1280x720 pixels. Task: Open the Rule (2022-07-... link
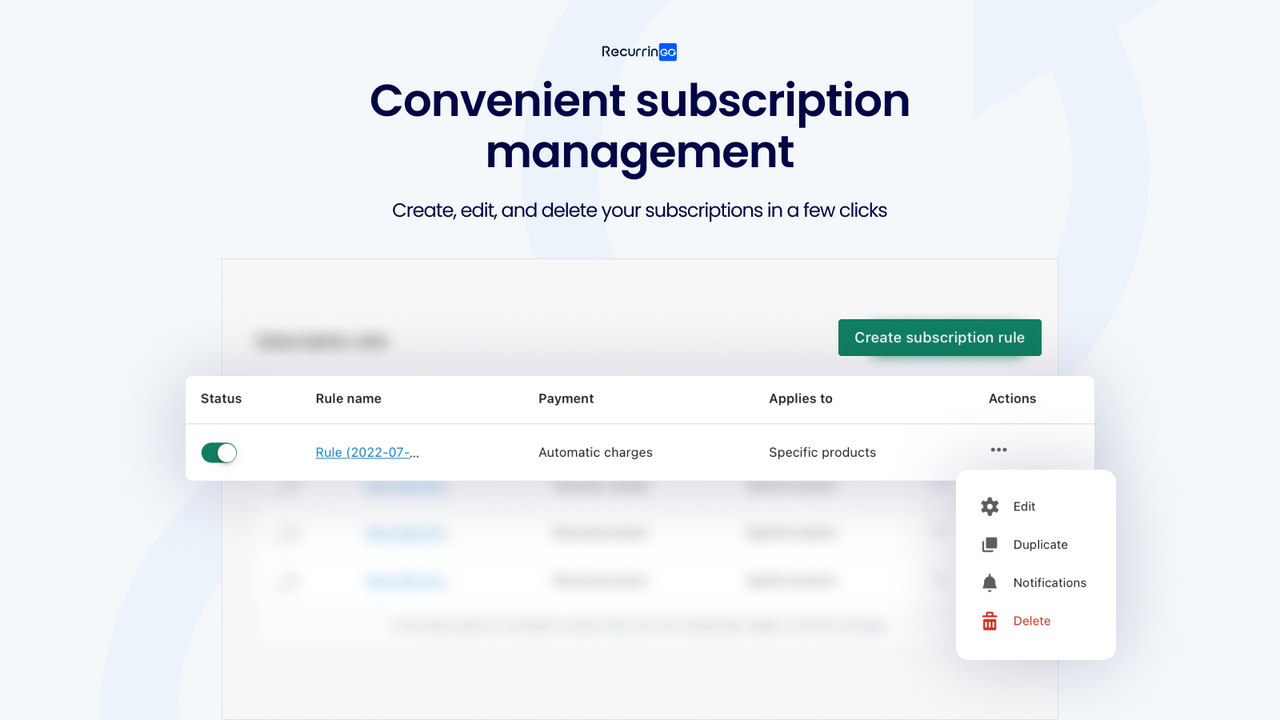[x=367, y=453]
